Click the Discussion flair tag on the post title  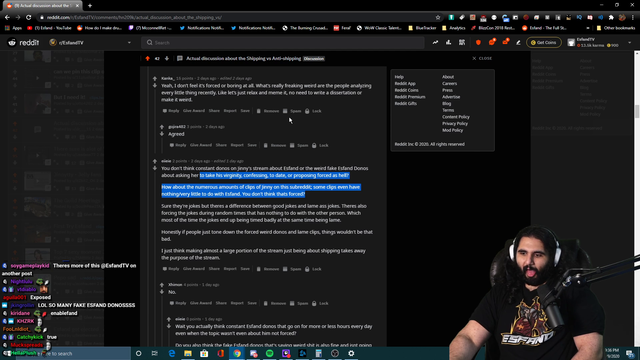tap(313, 59)
